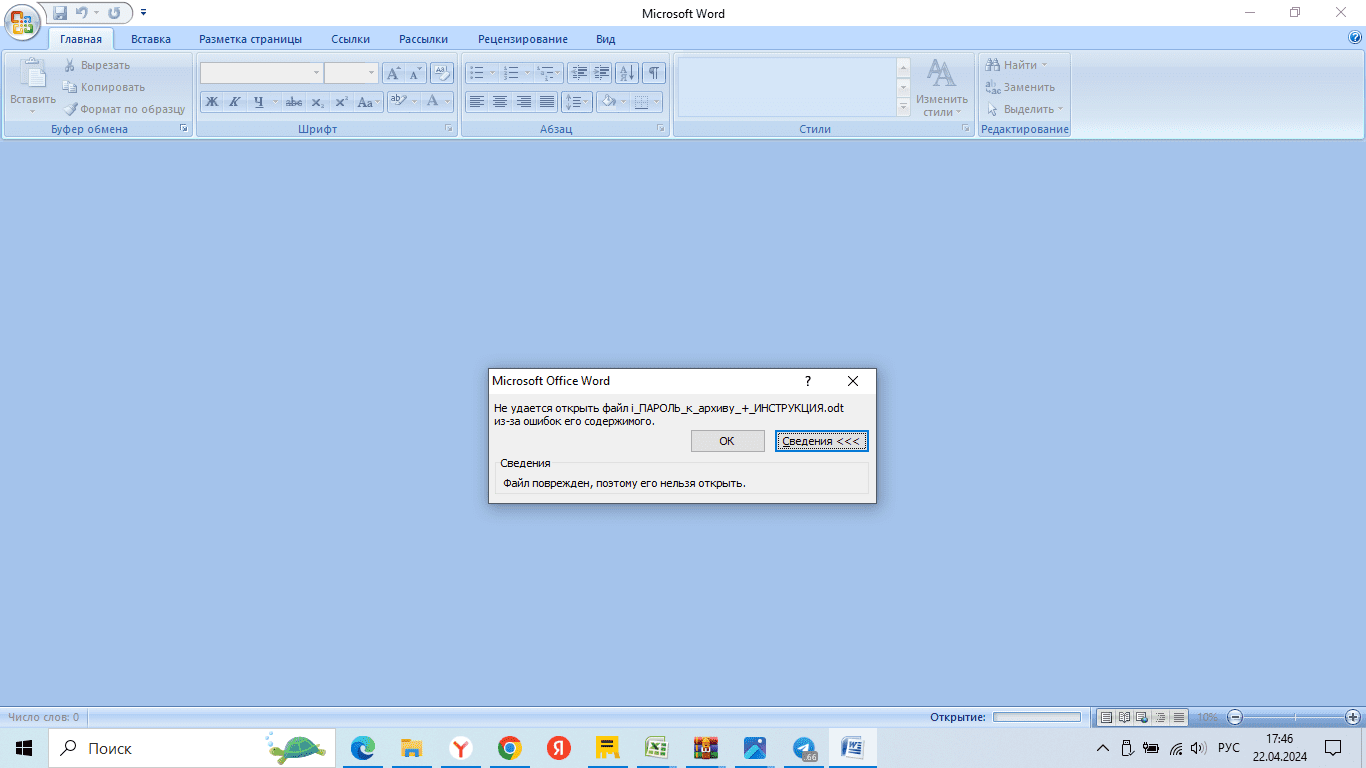Expand the Найти dropdown arrow
The height and width of the screenshot is (768, 1366).
1044,65
